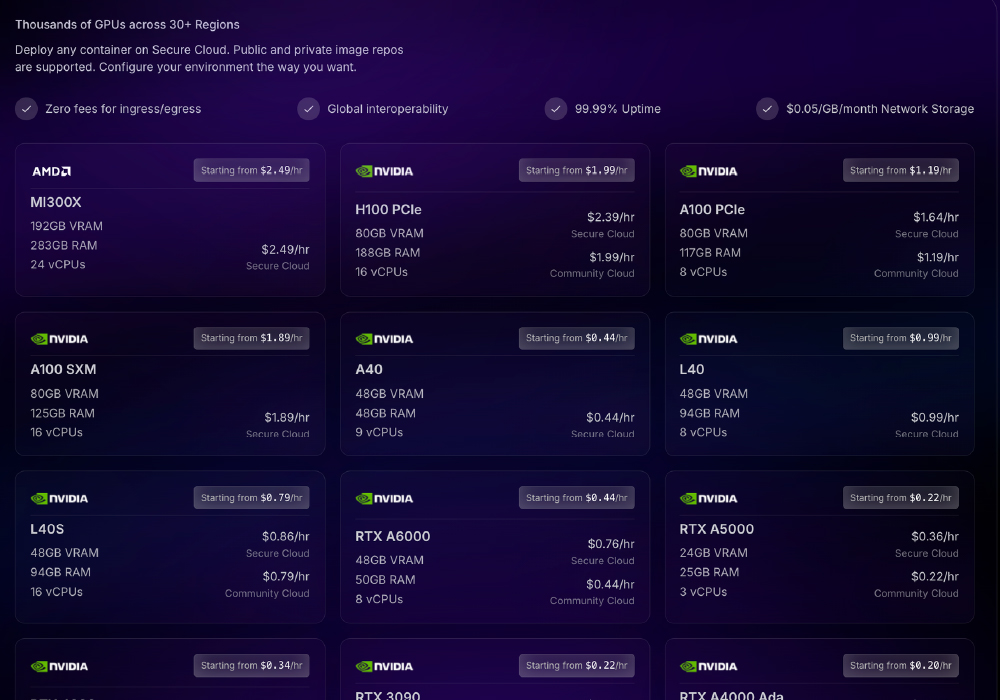Image resolution: width=1000 pixels, height=700 pixels.
Task: Click the checkmark beside 99.99% Uptime
Action: tap(556, 109)
